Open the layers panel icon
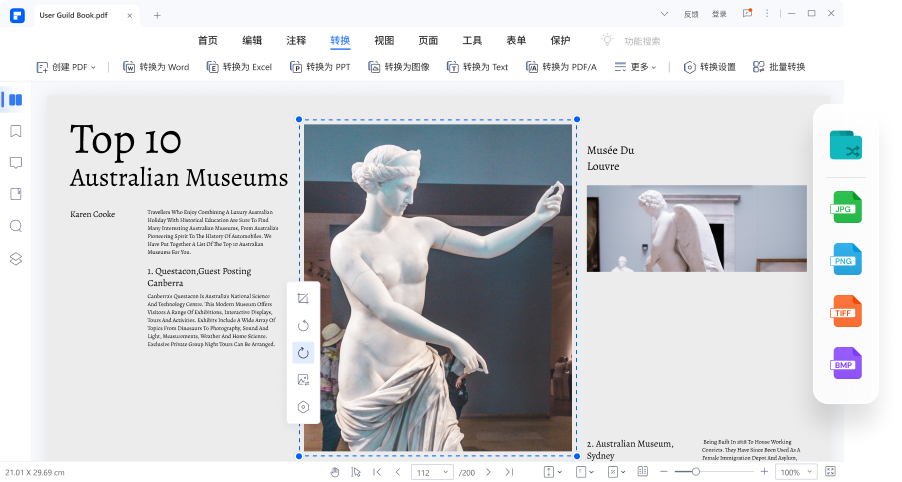Image resolution: width=902 pixels, height=482 pixels. coord(15,258)
